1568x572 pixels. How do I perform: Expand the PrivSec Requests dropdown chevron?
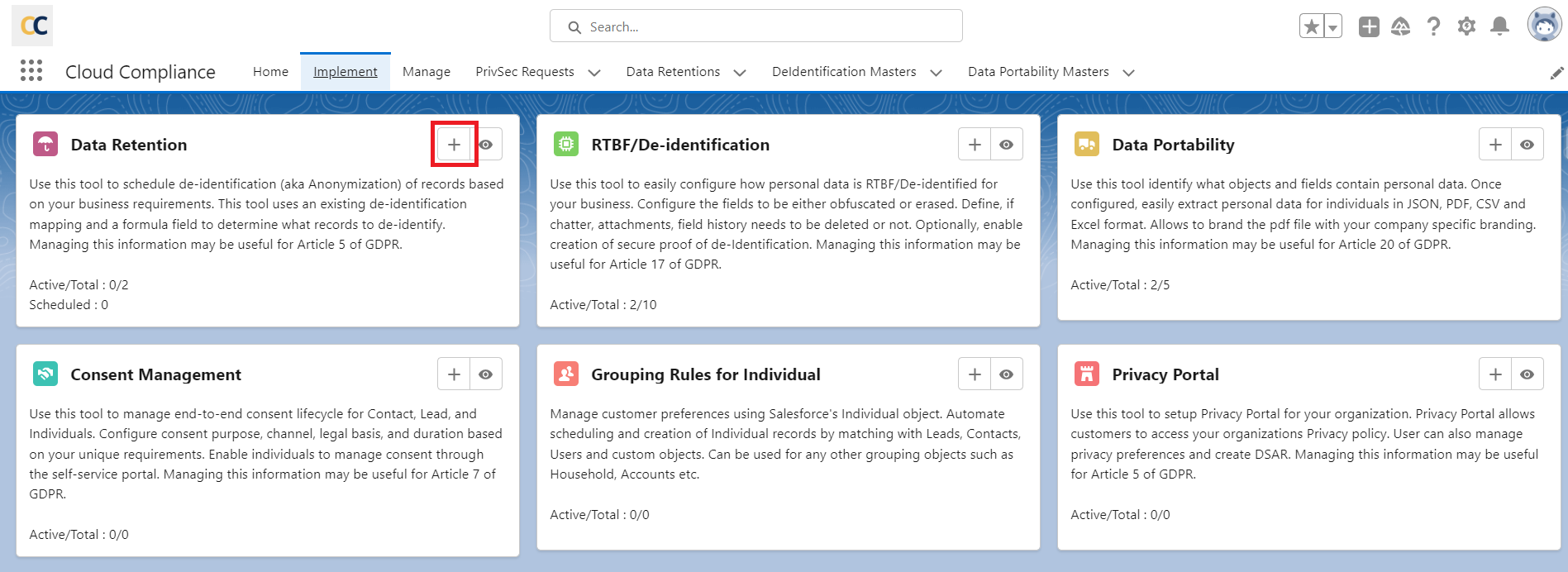tap(593, 73)
